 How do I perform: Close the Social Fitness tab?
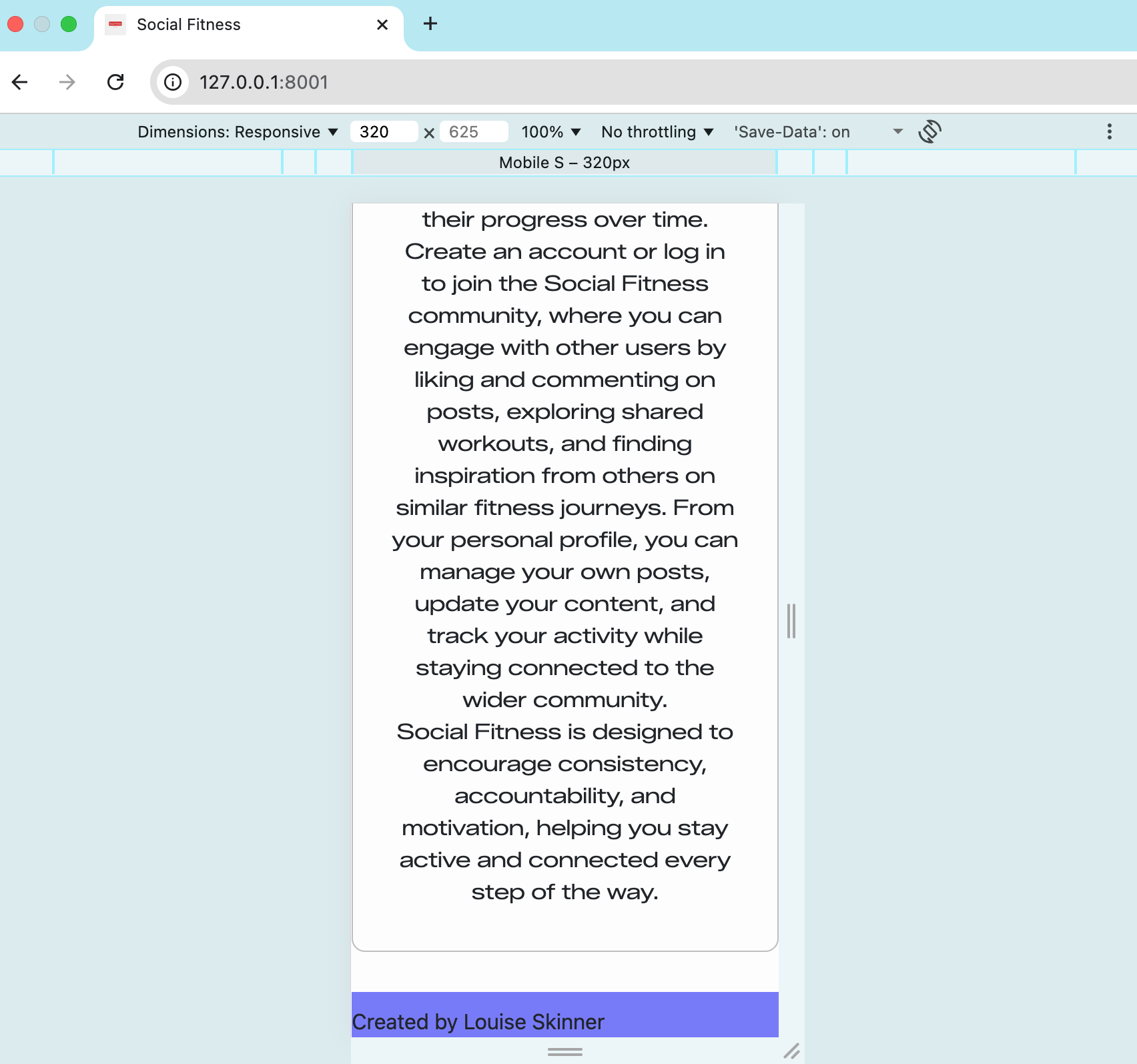click(382, 25)
